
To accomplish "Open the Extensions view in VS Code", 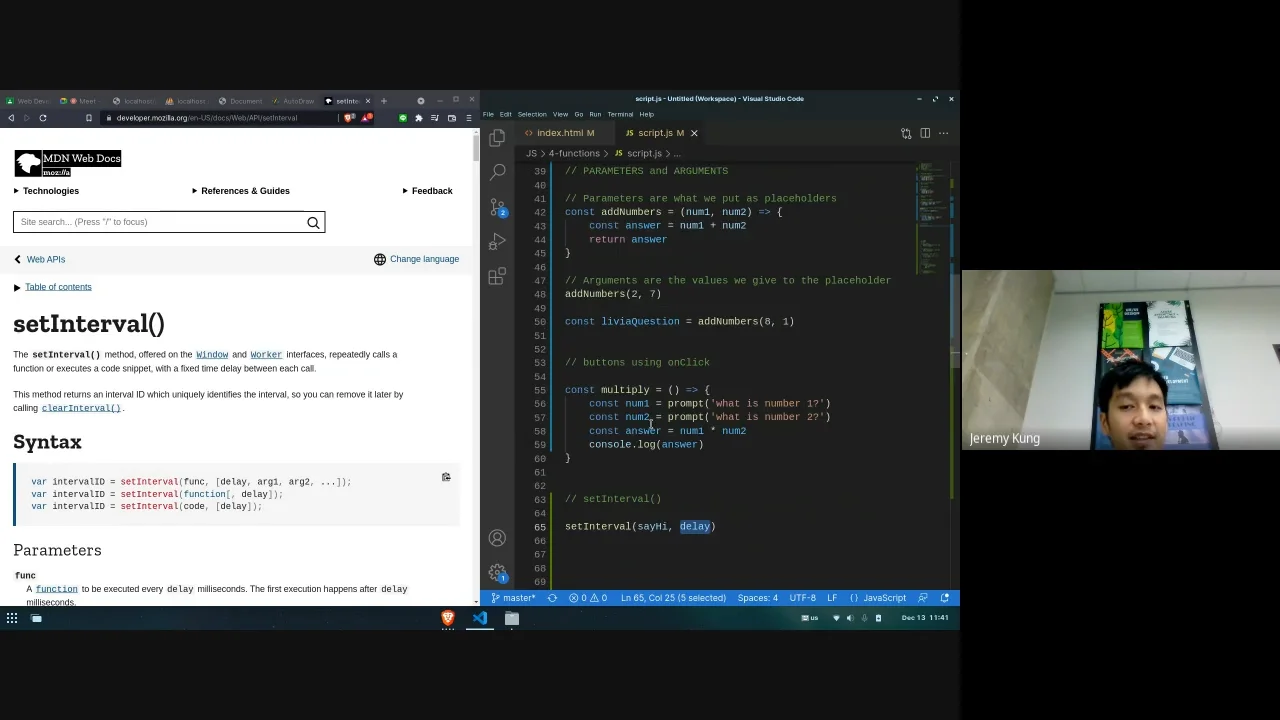I will [497, 277].
